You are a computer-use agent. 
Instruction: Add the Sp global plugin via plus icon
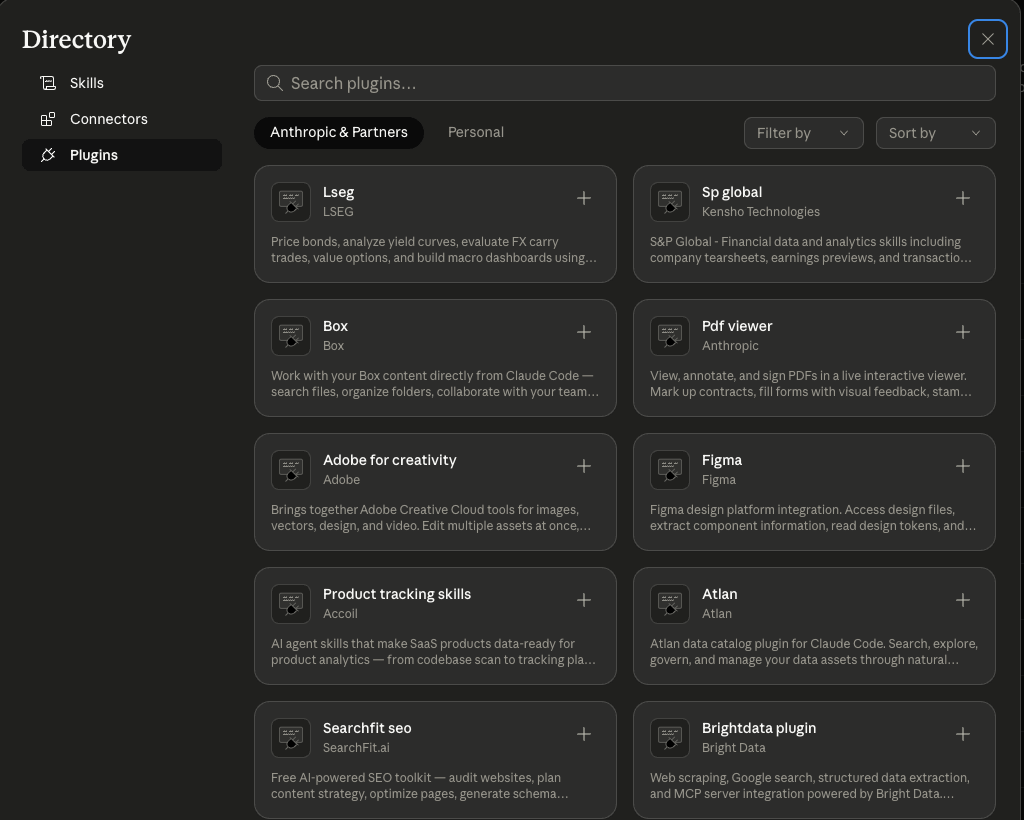(963, 198)
